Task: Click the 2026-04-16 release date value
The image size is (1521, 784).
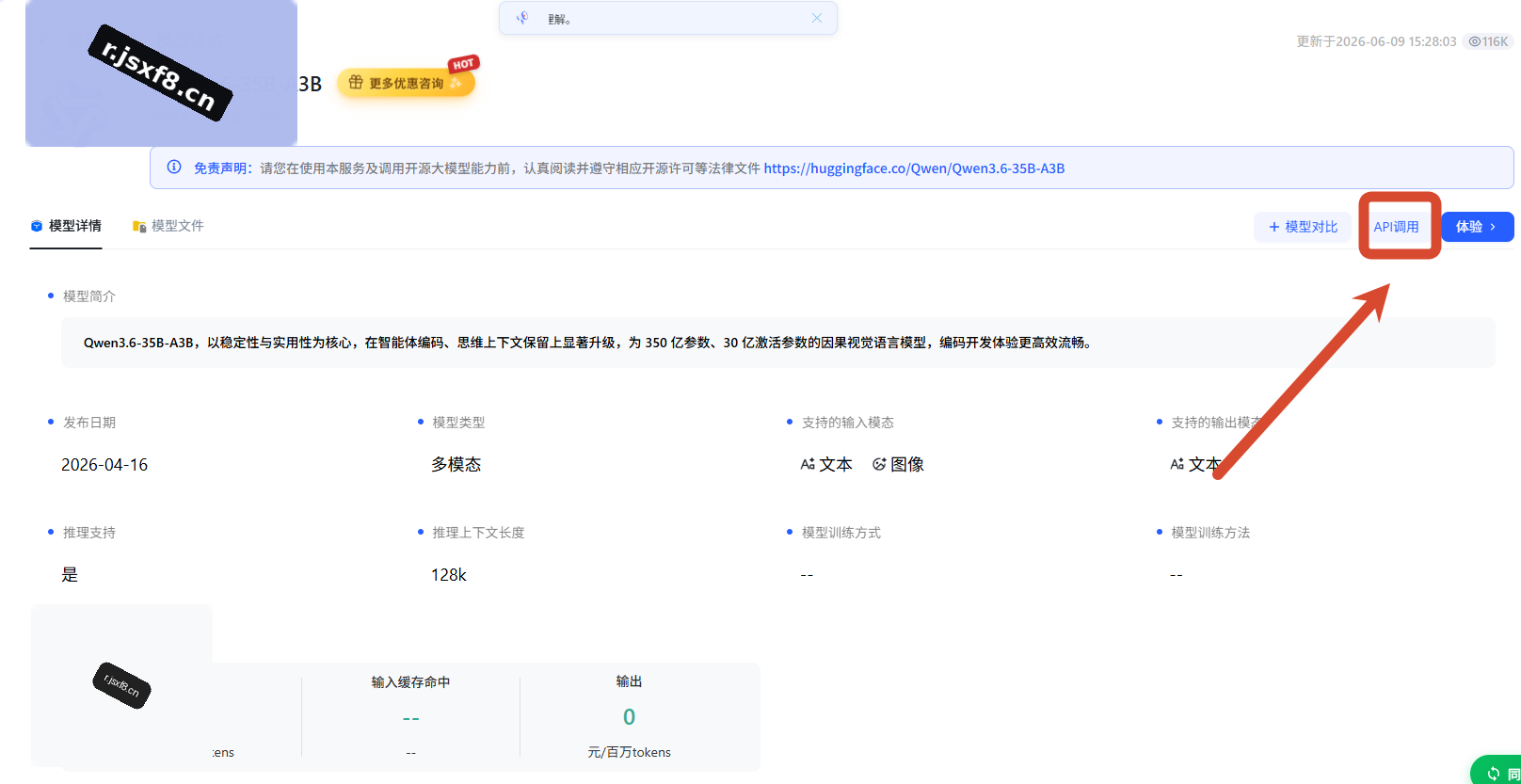Action: 104,465
